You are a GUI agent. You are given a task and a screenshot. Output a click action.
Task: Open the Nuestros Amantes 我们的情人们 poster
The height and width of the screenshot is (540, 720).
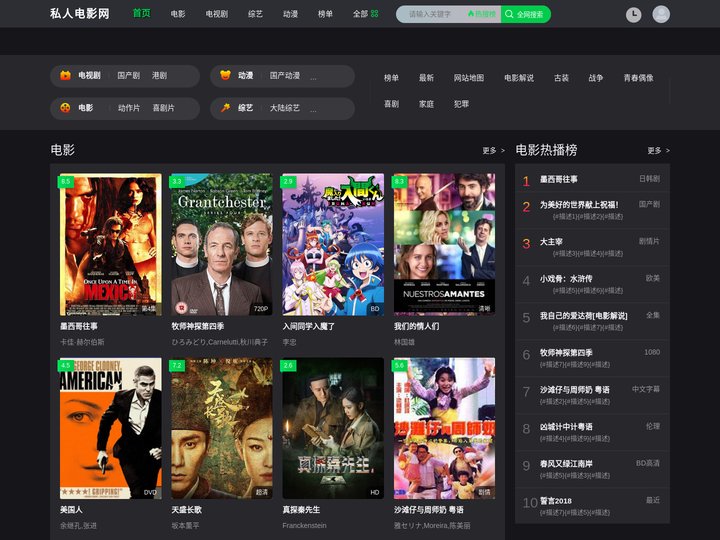[444, 244]
